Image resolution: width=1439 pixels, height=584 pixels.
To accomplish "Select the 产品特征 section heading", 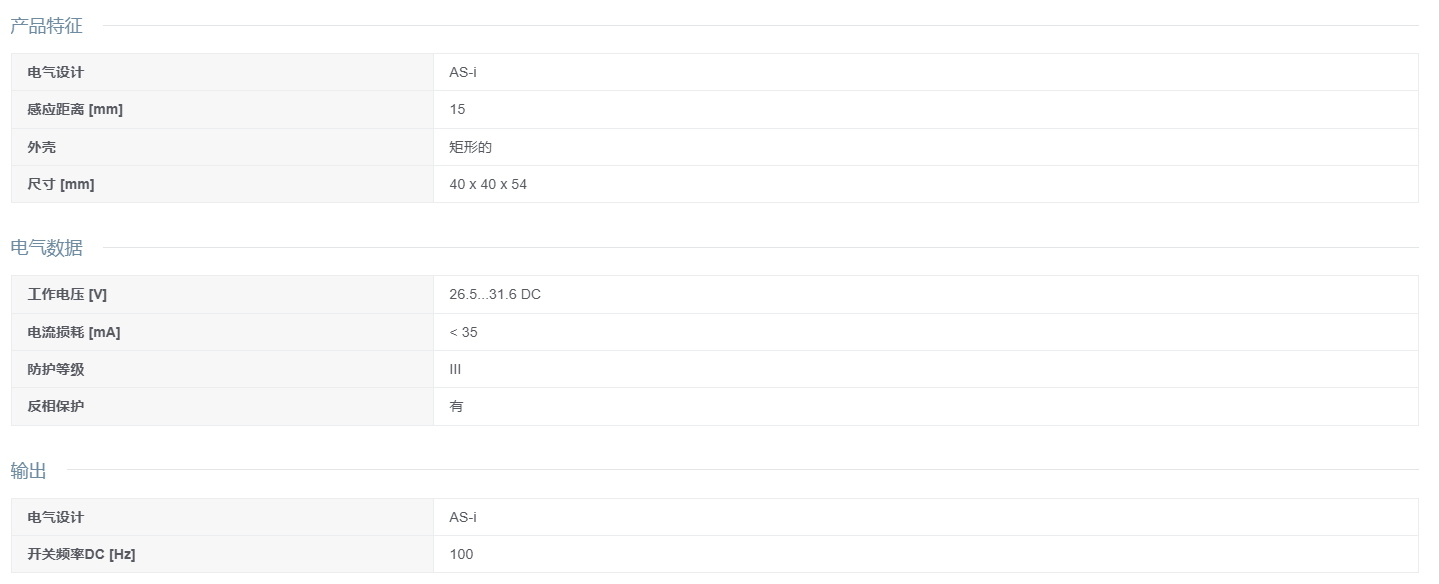I will [x=46, y=26].
